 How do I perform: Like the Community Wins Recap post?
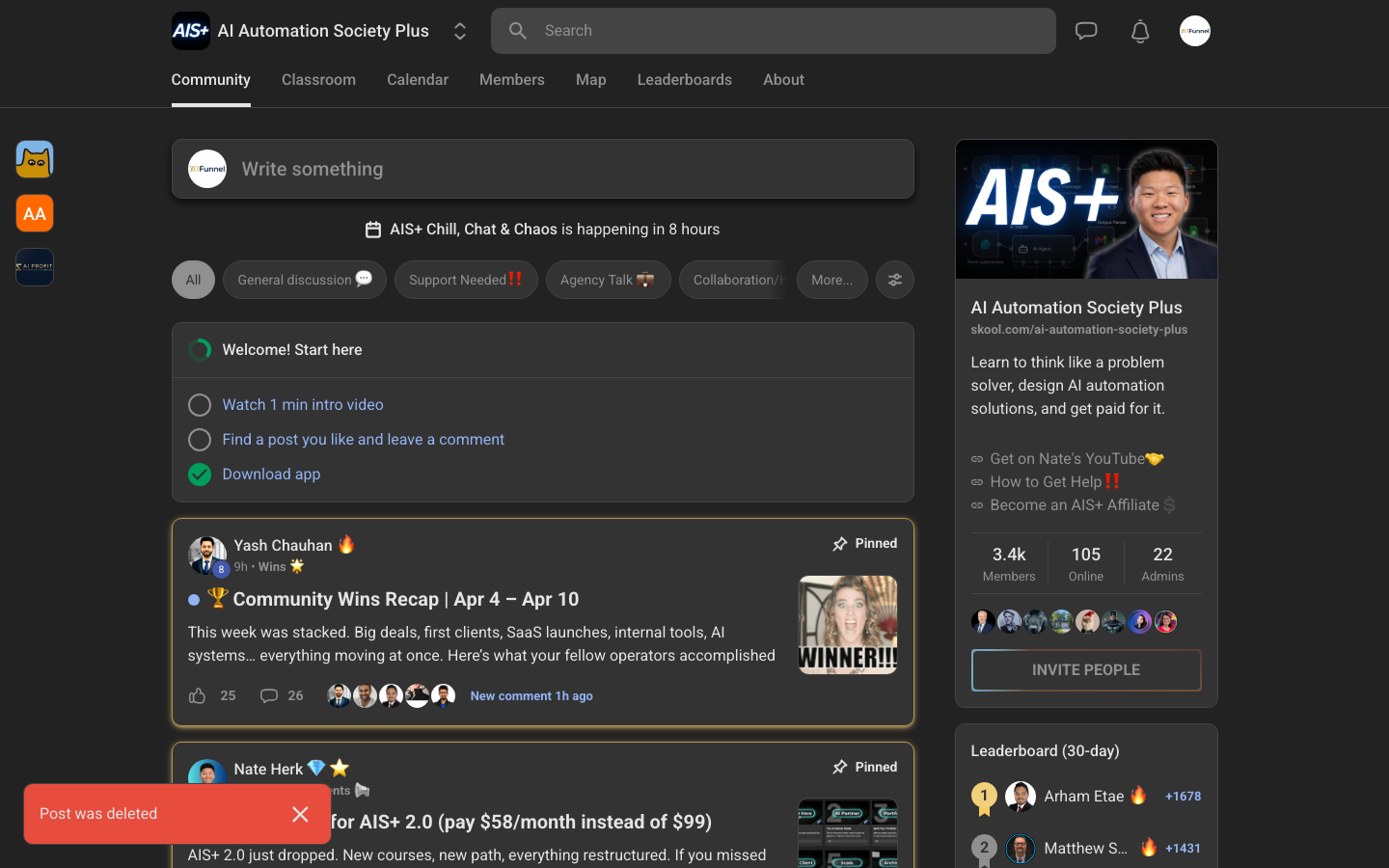click(x=198, y=695)
